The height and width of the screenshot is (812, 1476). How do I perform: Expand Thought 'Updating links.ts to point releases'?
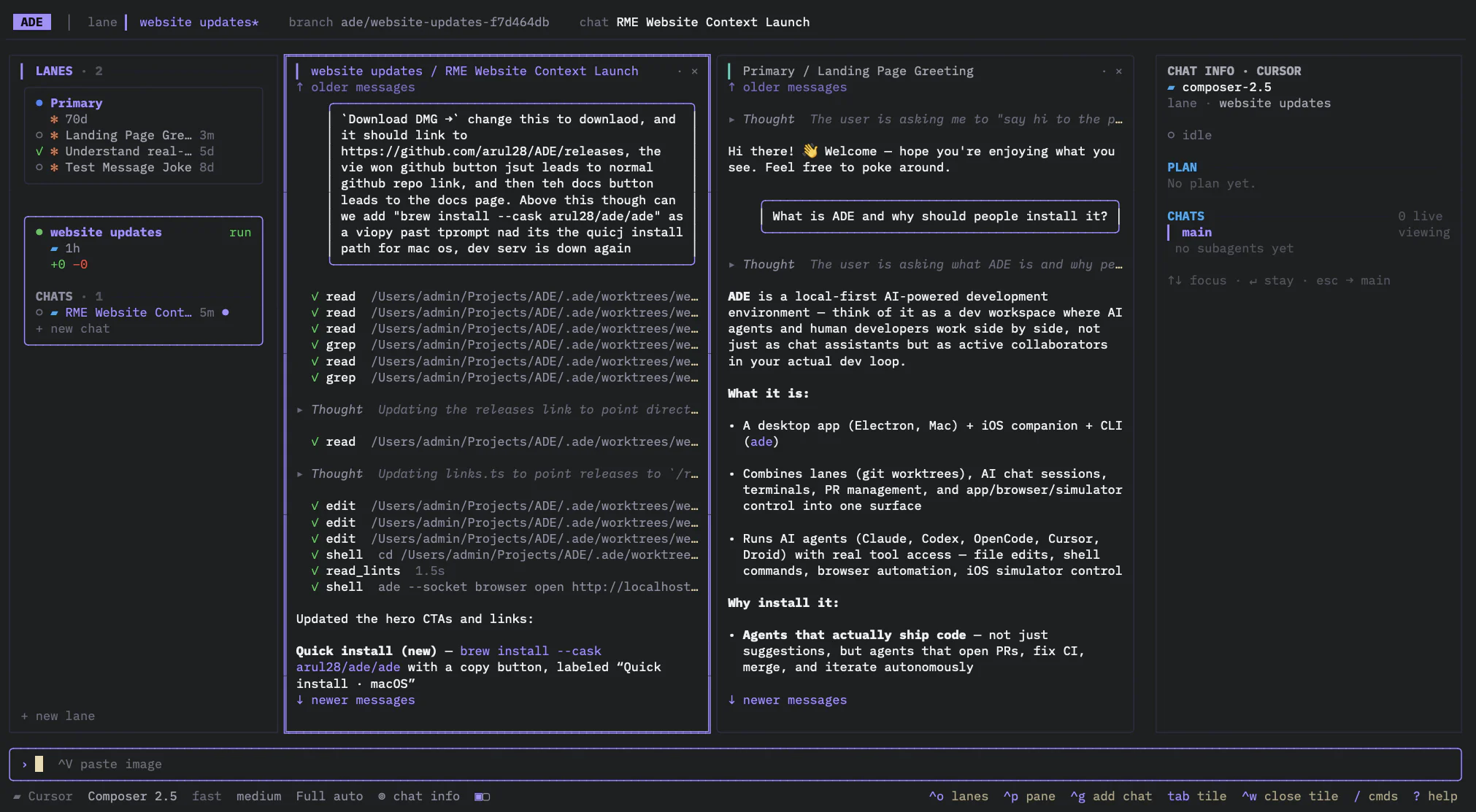[x=497, y=473]
